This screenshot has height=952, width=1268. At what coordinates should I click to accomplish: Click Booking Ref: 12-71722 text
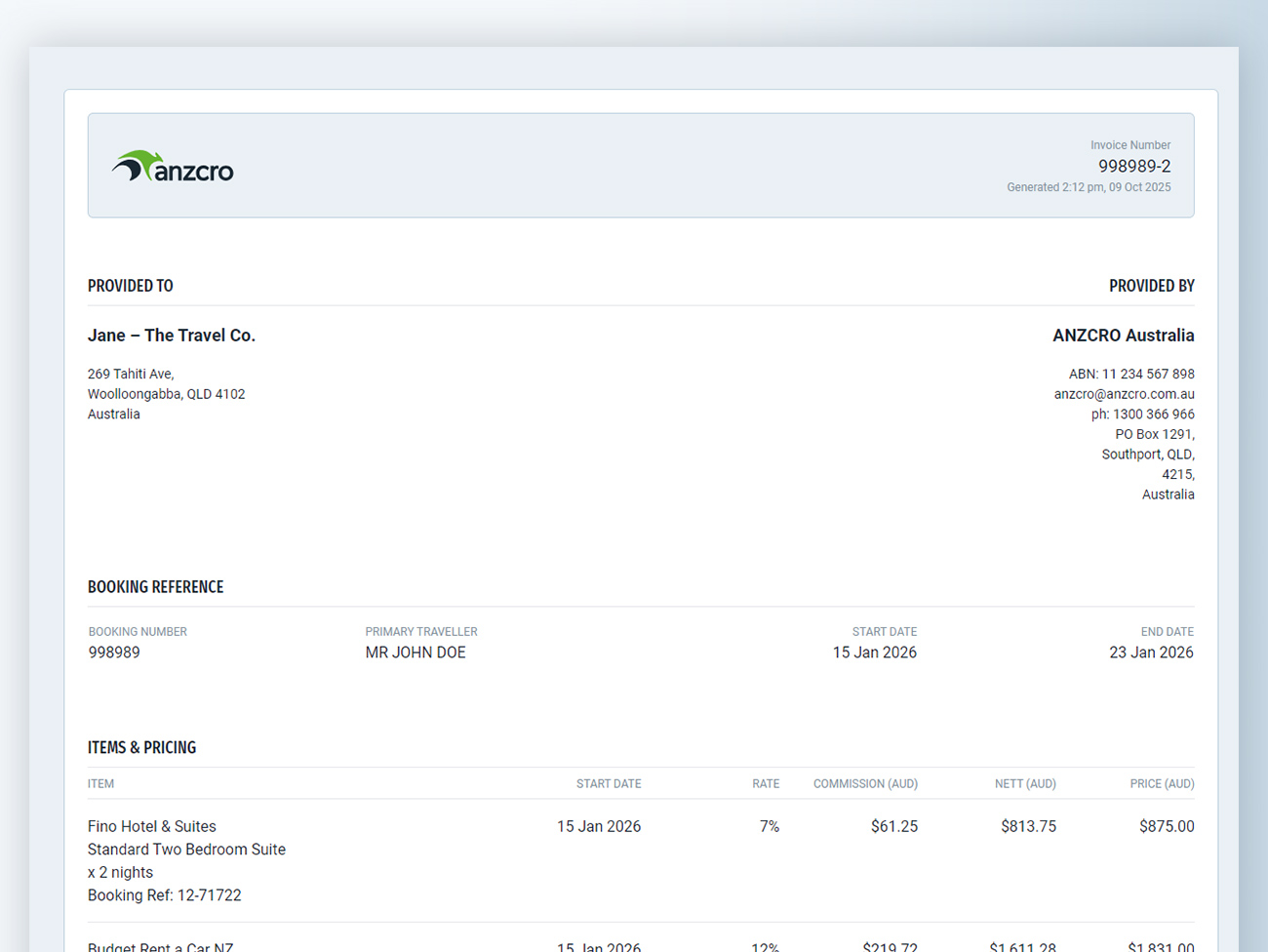pos(165,895)
